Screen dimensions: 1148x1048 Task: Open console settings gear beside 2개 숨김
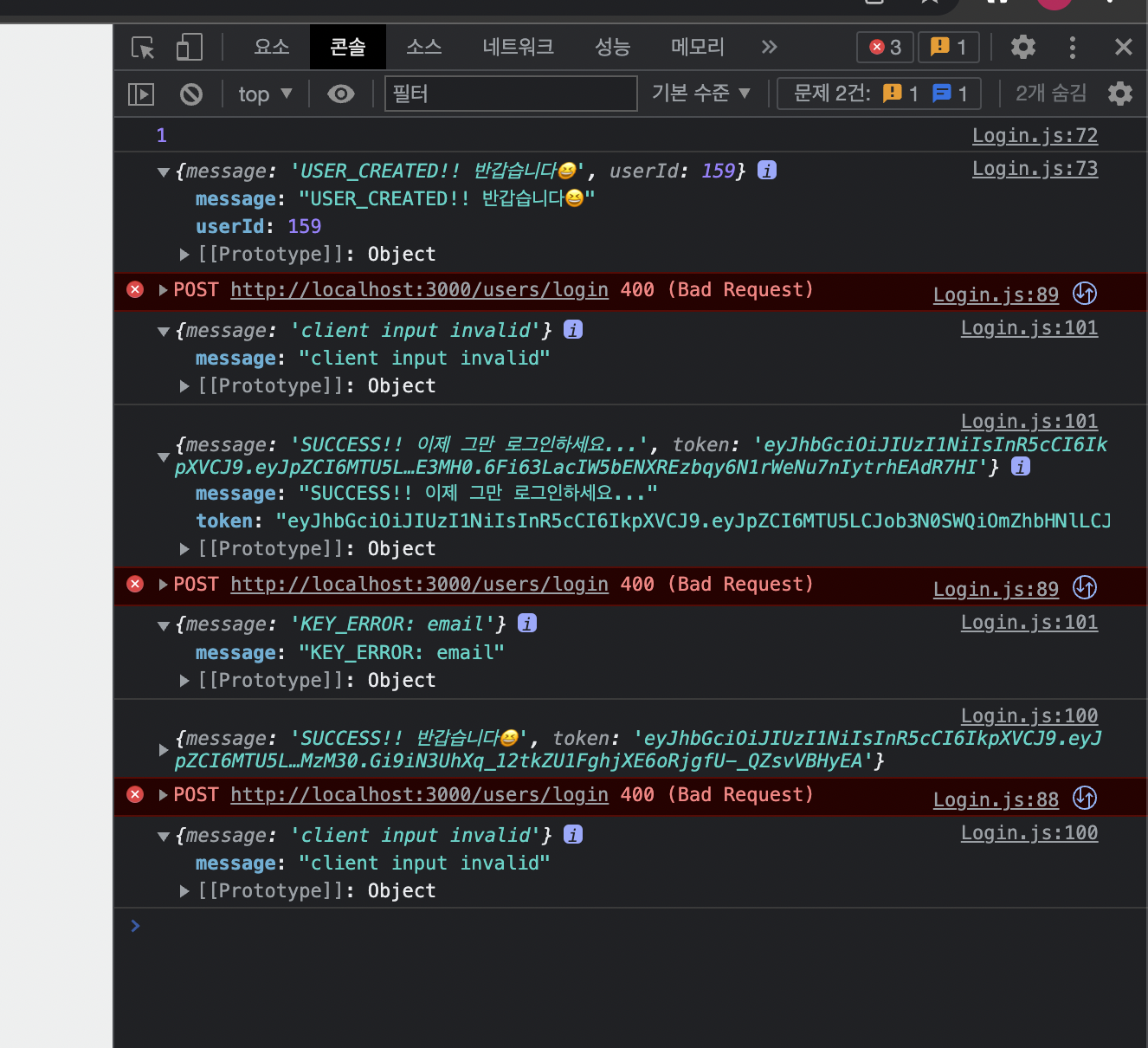1120,94
